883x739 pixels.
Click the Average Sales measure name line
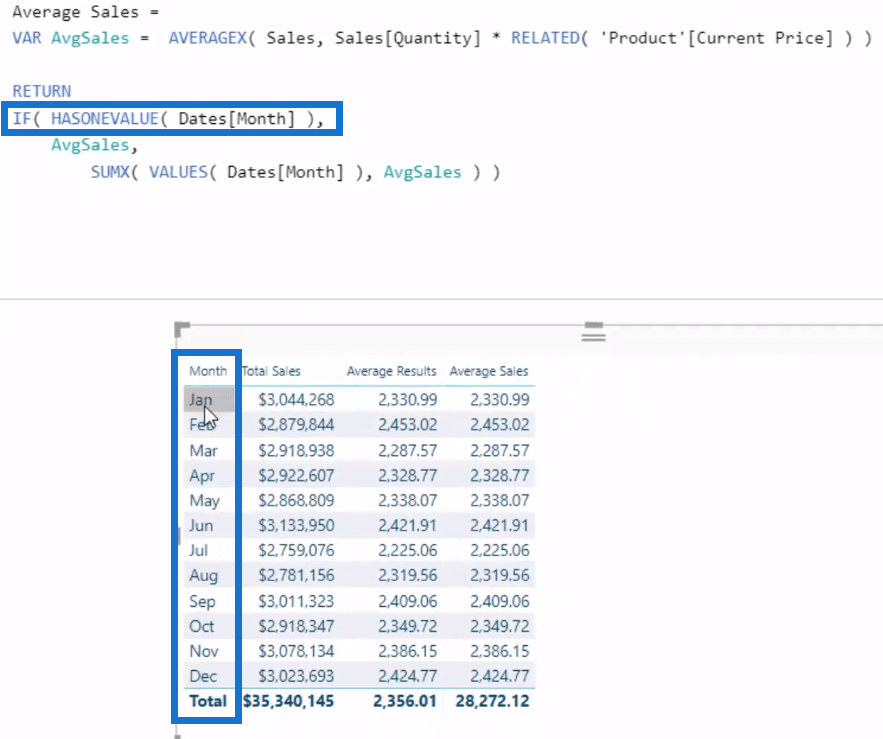[86, 12]
